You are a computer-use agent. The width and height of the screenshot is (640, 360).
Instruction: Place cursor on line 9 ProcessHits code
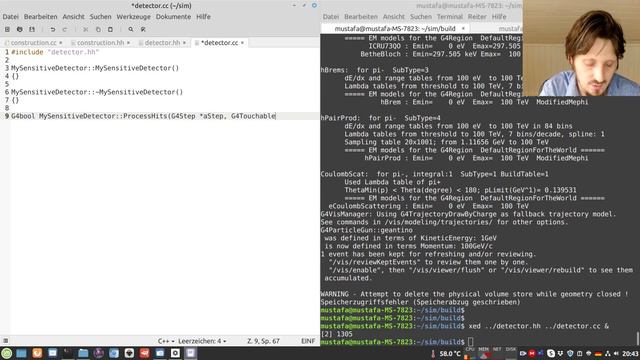point(143,116)
